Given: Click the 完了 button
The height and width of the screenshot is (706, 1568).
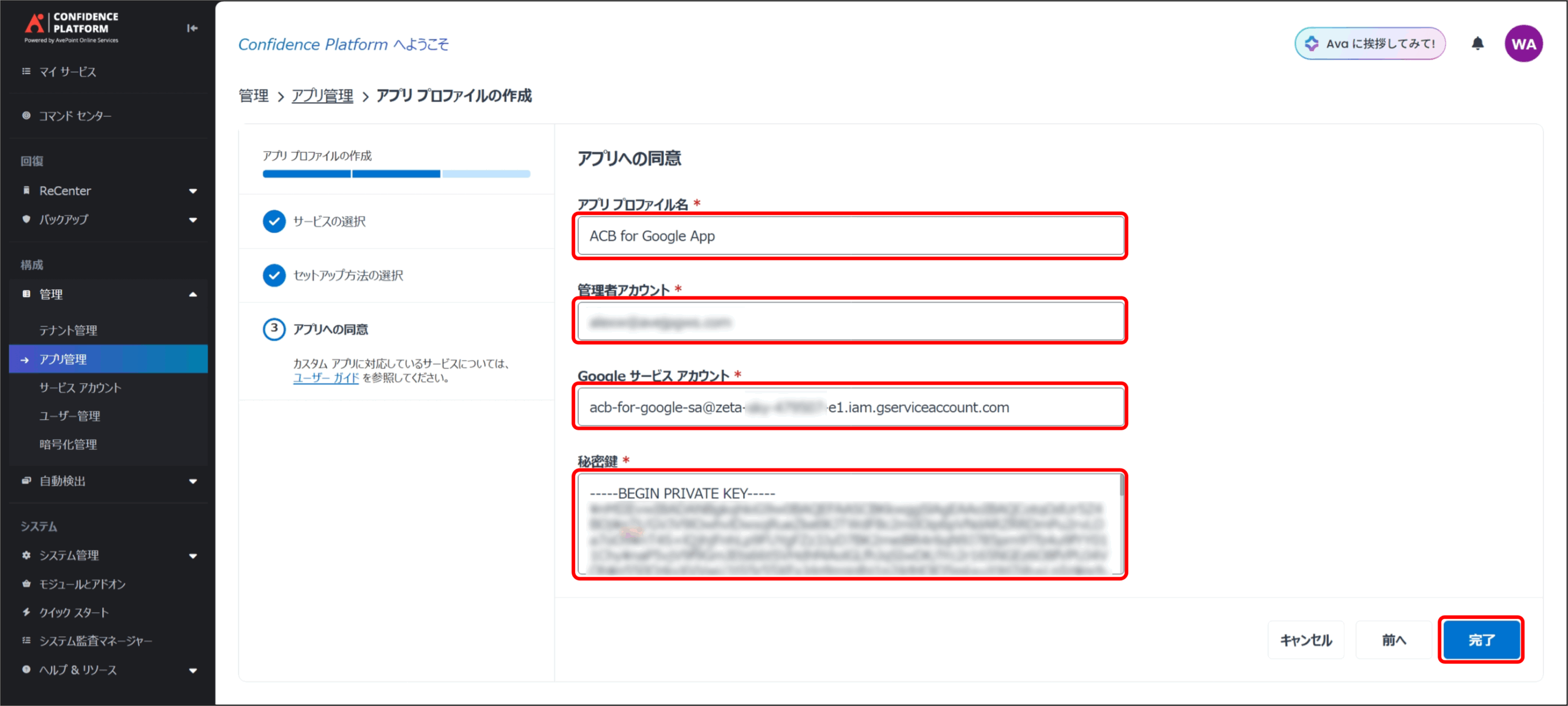Looking at the screenshot, I should 1481,640.
